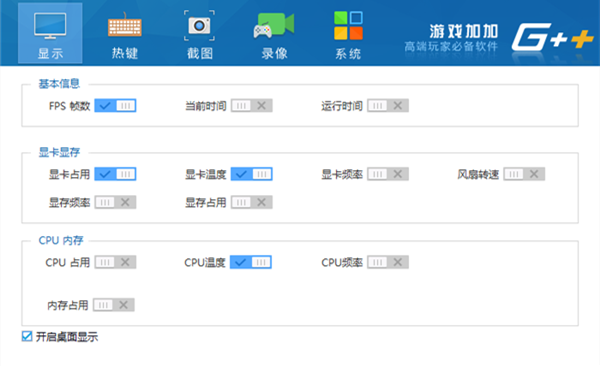Enable the 运行时间 toggle
Viewport: 600px width, 366px height.
388,106
